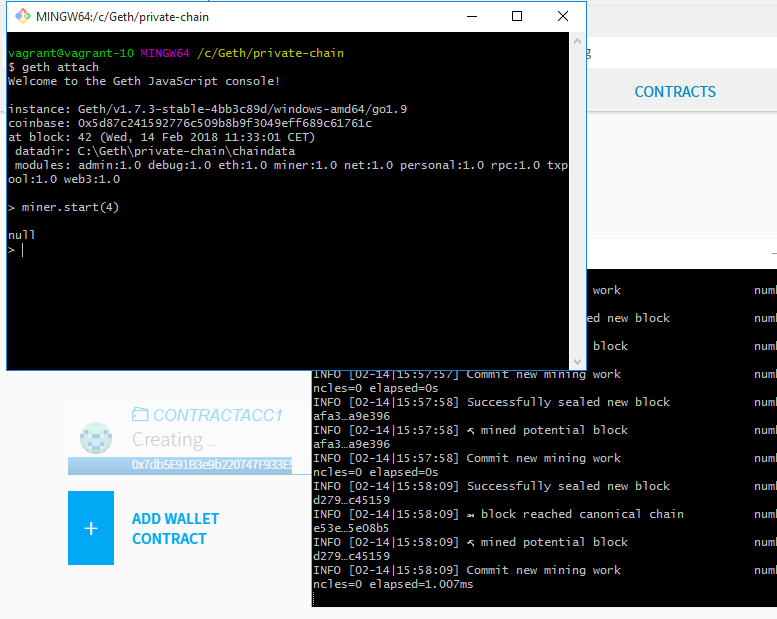Image resolution: width=777 pixels, height=619 pixels.
Task: Click 15:58:09 'Commit new mining work' log line
Action: tap(467, 570)
